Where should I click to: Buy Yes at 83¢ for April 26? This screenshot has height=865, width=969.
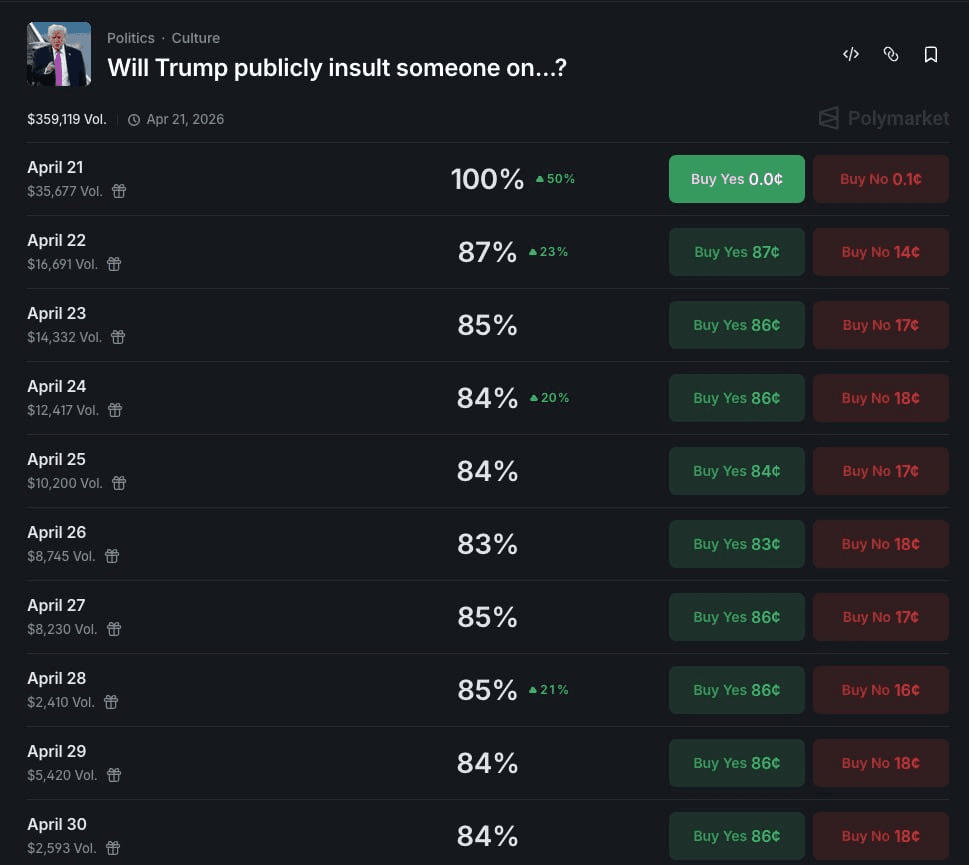click(x=736, y=544)
